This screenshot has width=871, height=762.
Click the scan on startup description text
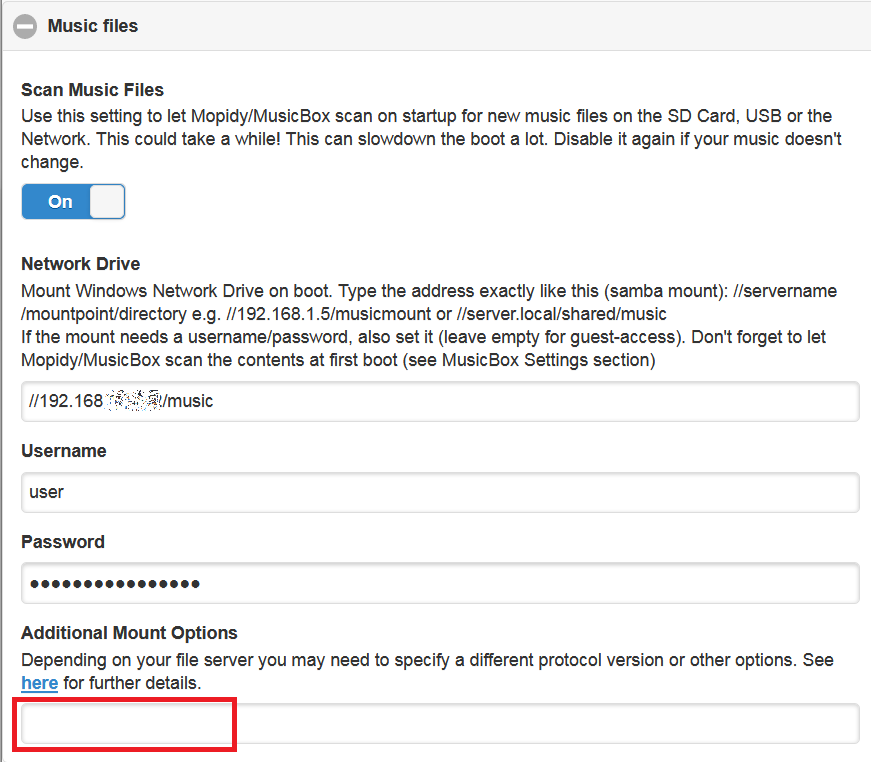(430, 138)
